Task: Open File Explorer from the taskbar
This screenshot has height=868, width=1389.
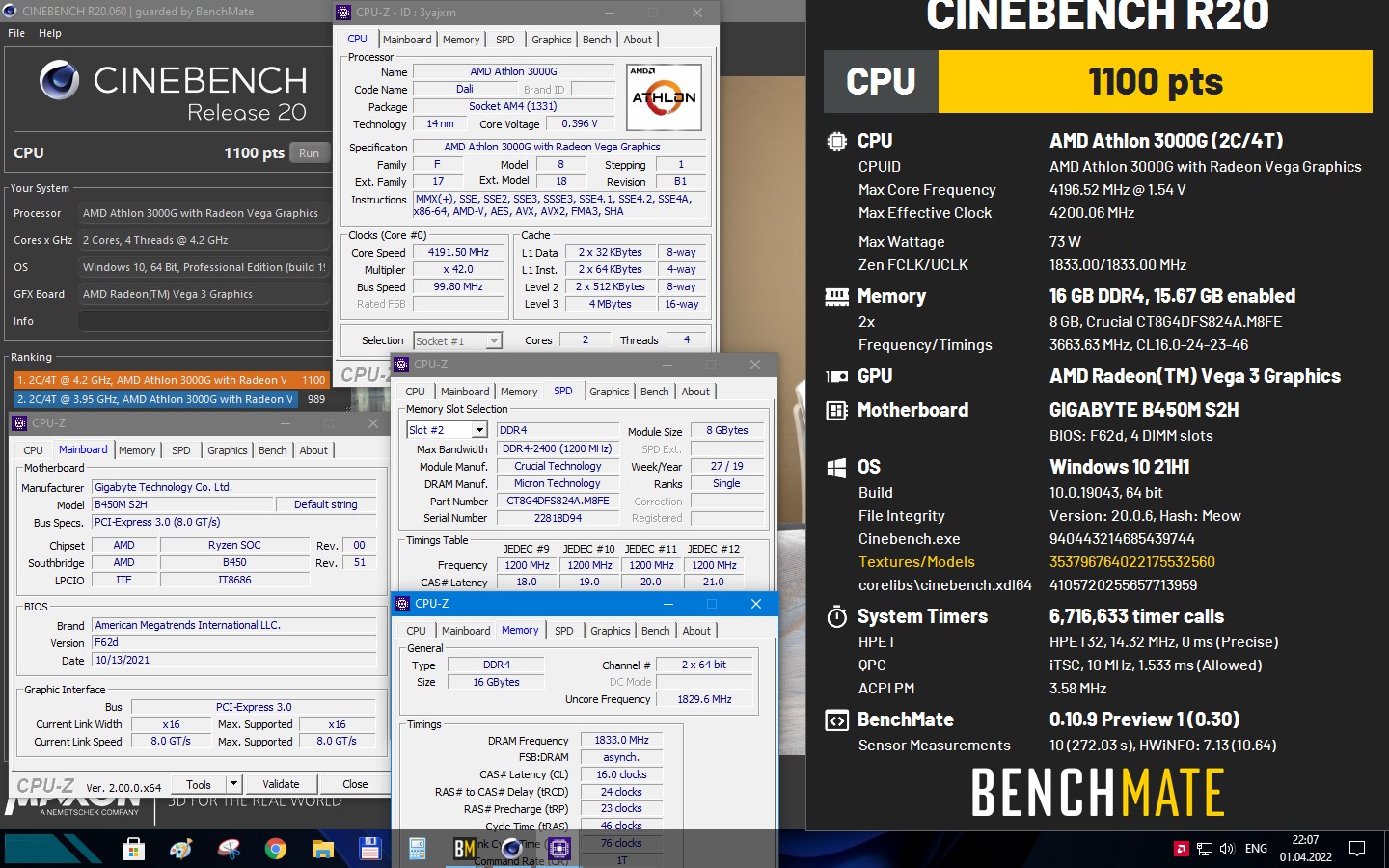Action: [322, 849]
